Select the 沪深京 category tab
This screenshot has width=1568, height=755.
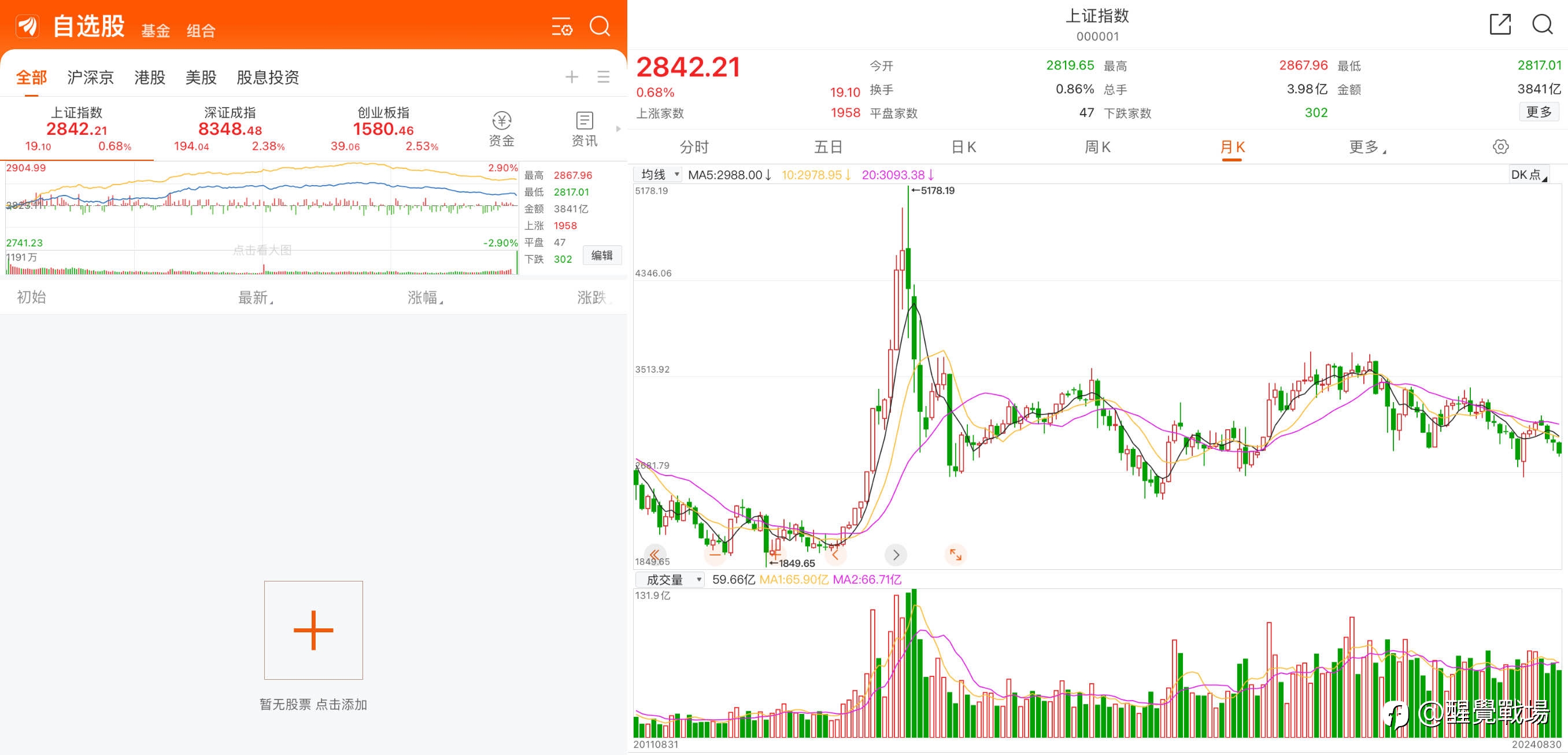(x=90, y=78)
